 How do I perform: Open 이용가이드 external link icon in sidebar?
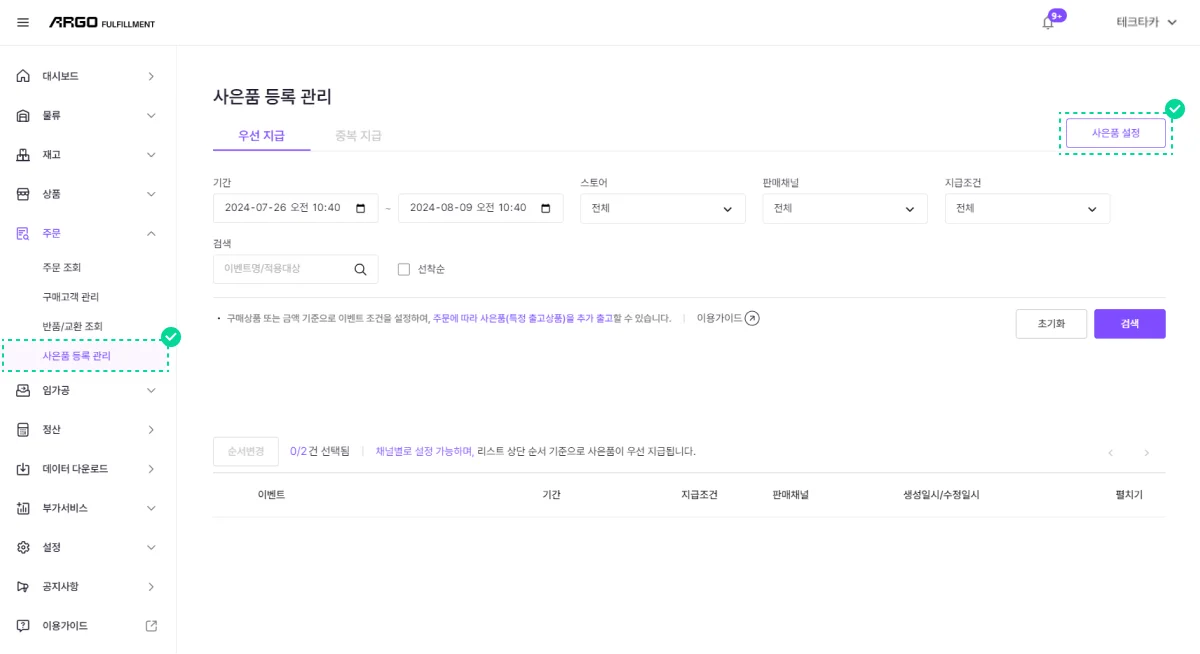[x=151, y=625]
